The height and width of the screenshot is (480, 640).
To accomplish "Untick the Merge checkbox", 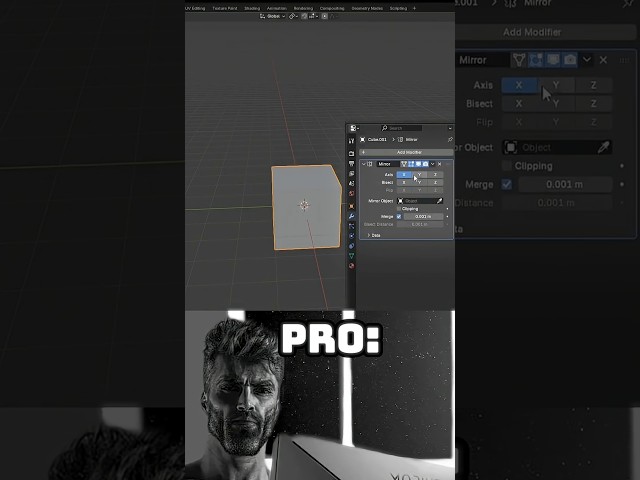I will [399, 217].
